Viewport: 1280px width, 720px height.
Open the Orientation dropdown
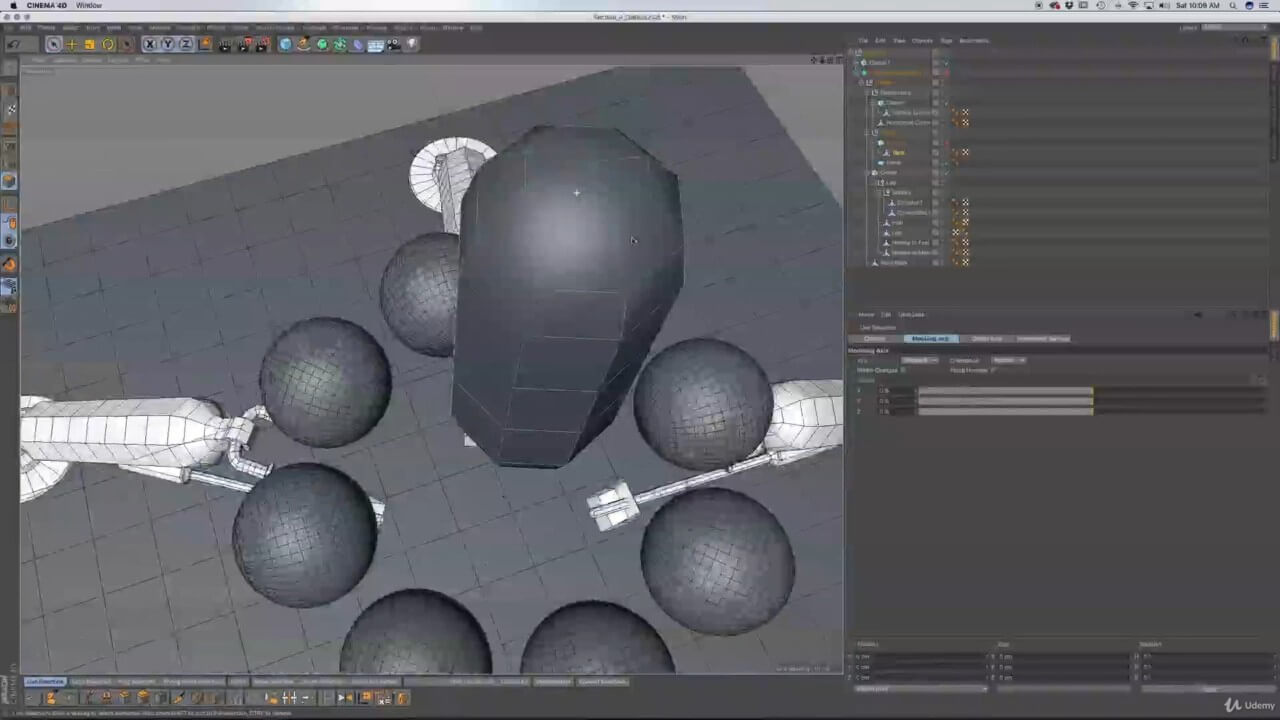1007,360
